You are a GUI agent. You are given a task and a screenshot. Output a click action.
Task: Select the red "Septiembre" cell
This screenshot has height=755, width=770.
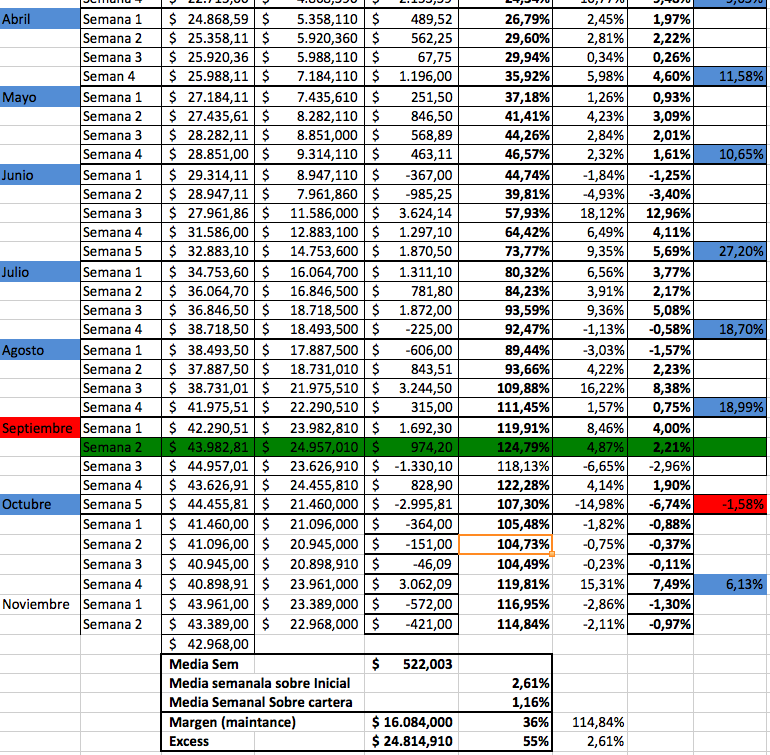point(40,428)
